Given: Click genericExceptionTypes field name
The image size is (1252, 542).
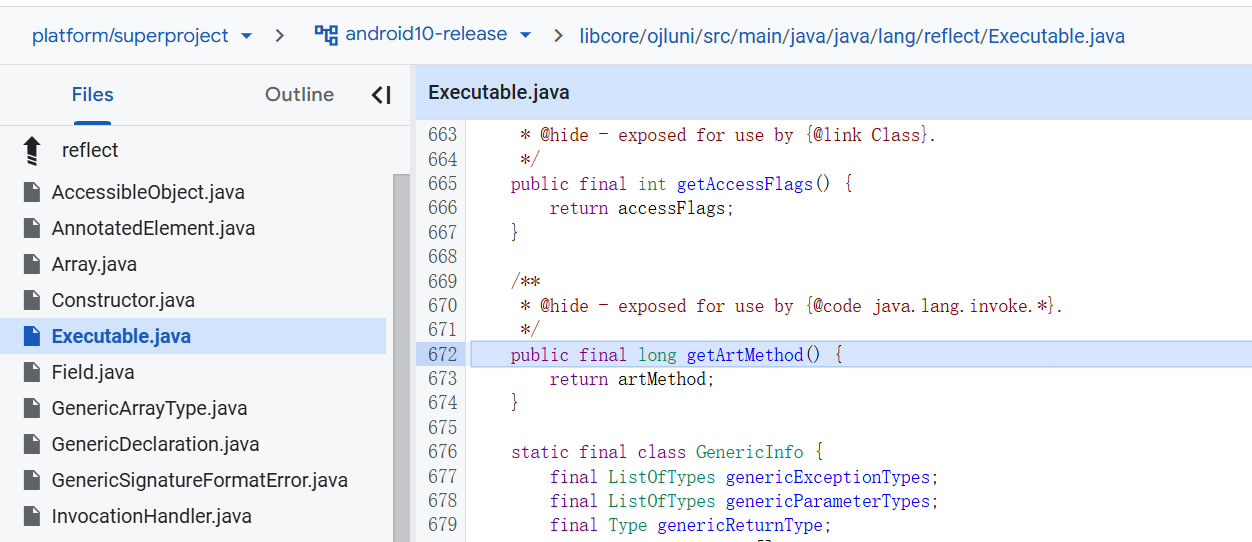Looking at the screenshot, I should point(828,477).
